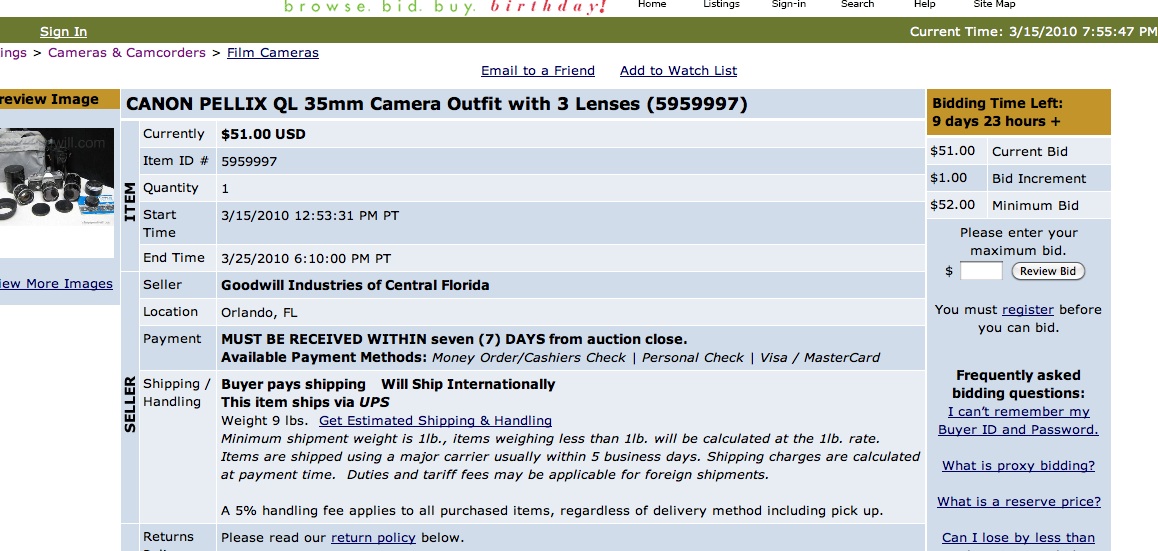The height and width of the screenshot is (551, 1158).
Task: Open the View More Images link
Action: (56, 284)
